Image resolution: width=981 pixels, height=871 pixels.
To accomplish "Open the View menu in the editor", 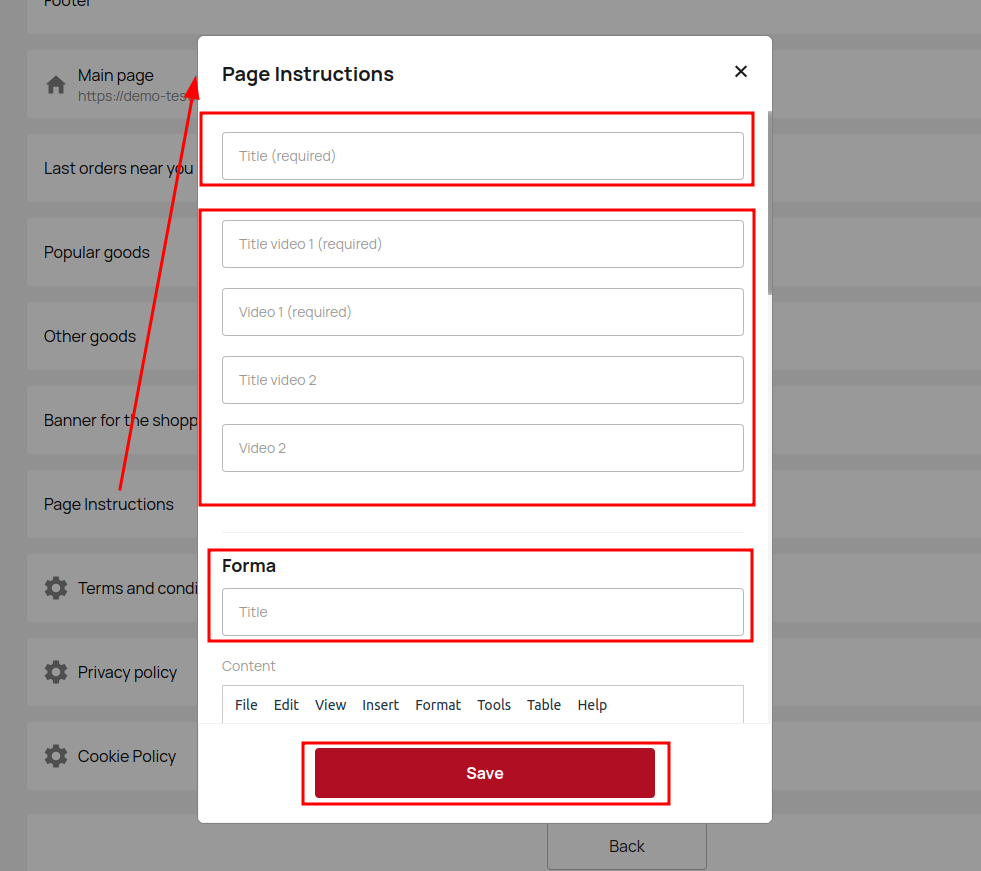I will click(x=330, y=705).
